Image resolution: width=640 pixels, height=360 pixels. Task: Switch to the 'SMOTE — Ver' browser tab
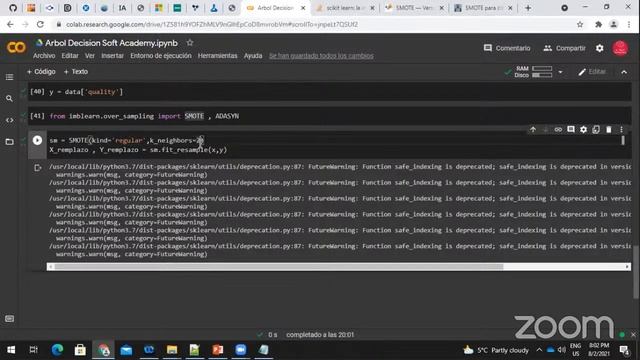point(414,8)
